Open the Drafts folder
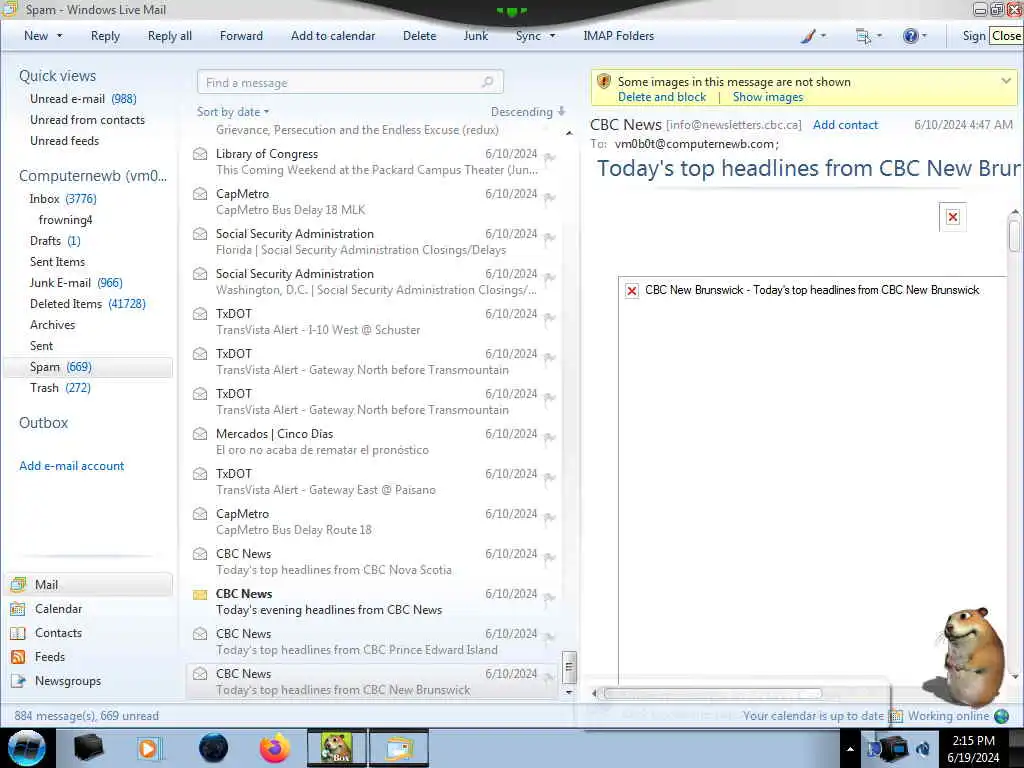The image size is (1024, 768). point(55,240)
